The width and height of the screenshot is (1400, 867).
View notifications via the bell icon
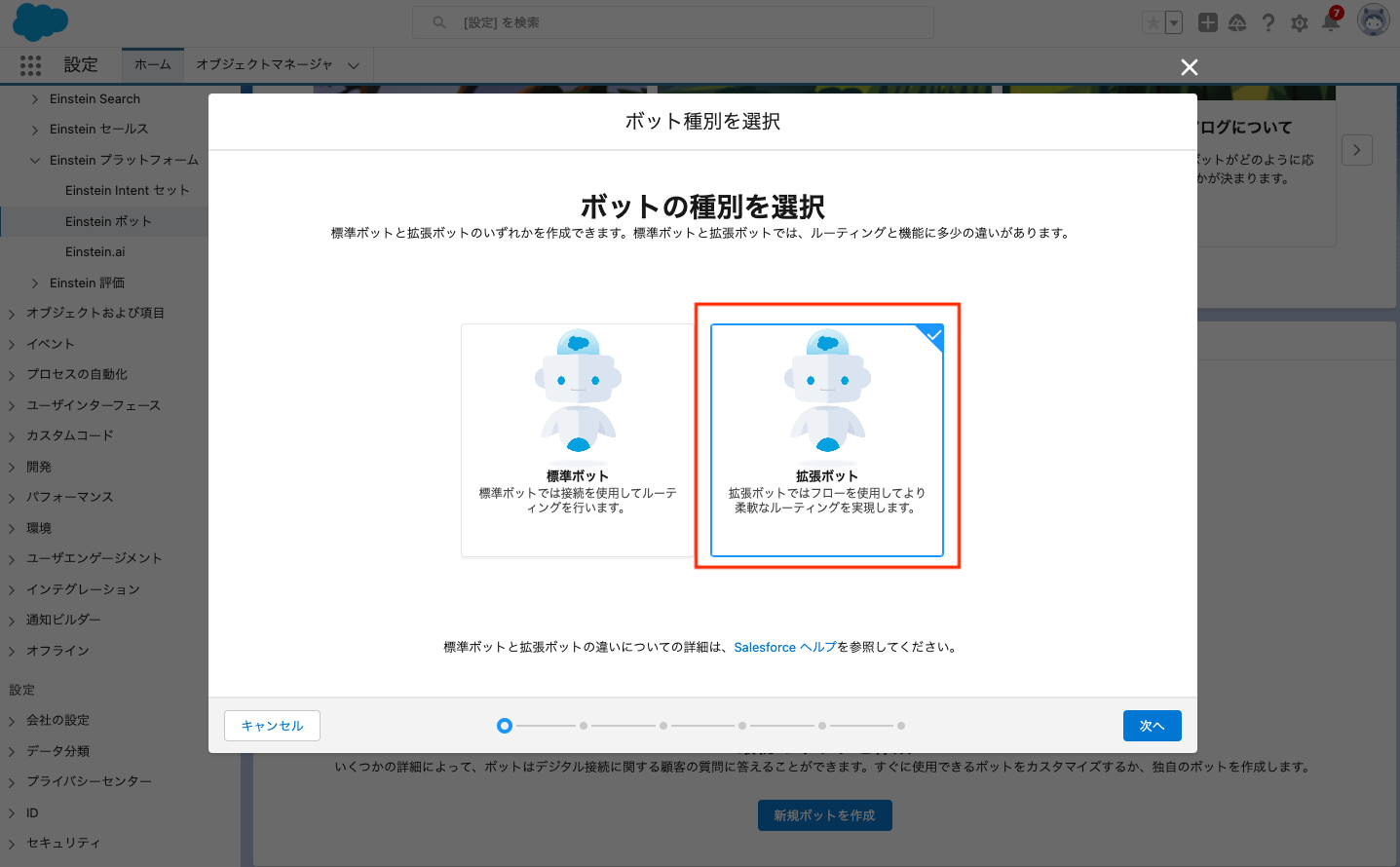point(1330,21)
